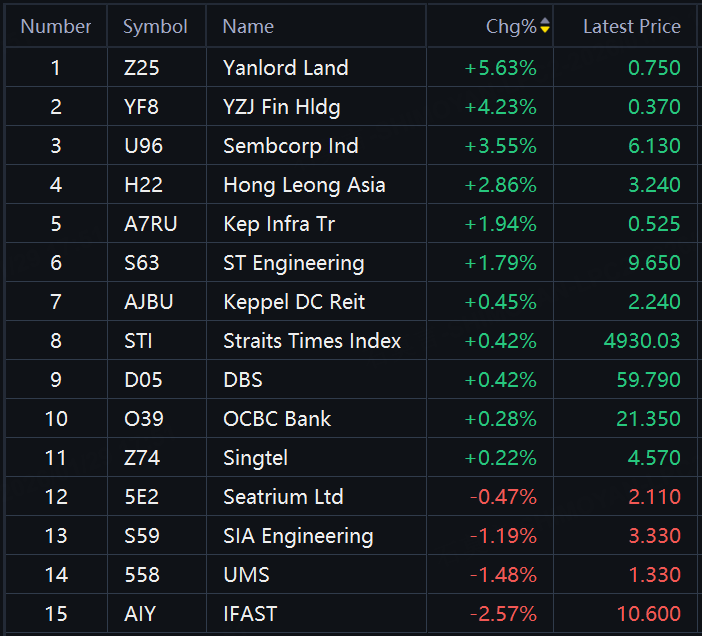
Task: Select the ST Engineering row
Action: click(294, 263)
